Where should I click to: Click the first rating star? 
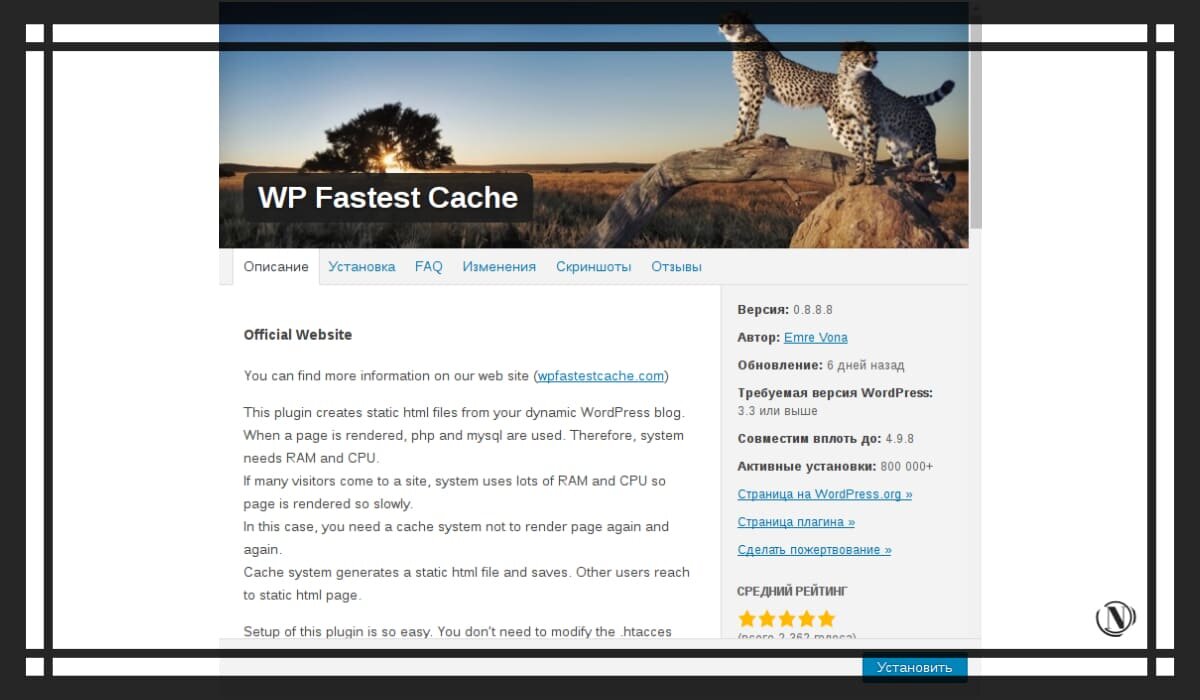click(x=746, y=619)
